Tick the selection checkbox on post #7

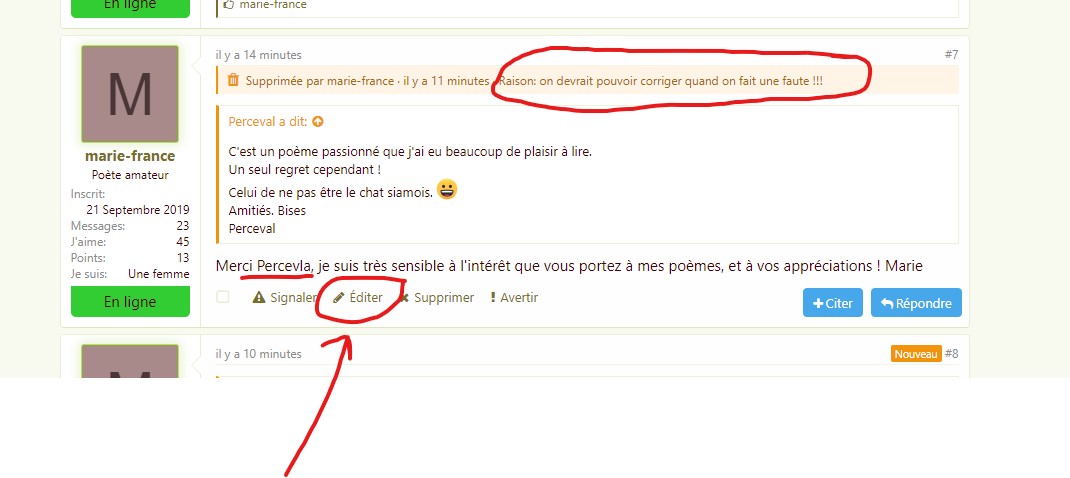point(222,297)
